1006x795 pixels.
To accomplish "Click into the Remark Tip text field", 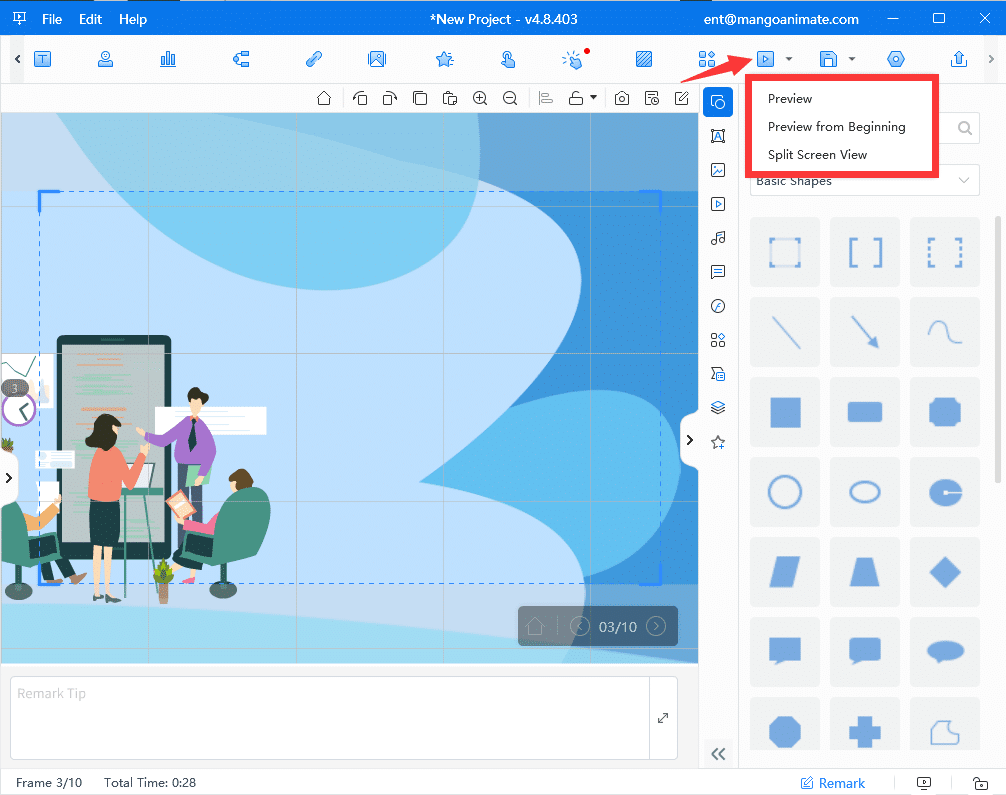I will [x=330, y=717].
